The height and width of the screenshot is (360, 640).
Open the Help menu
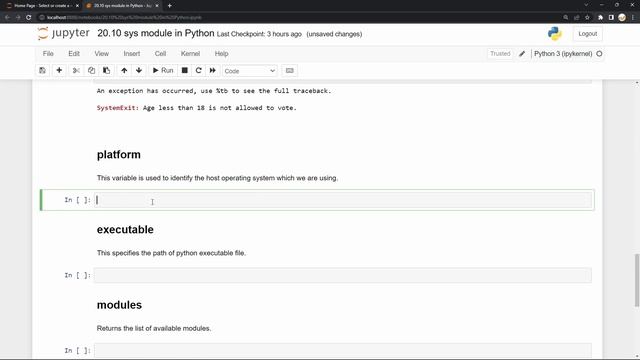(x=221, y=53)
